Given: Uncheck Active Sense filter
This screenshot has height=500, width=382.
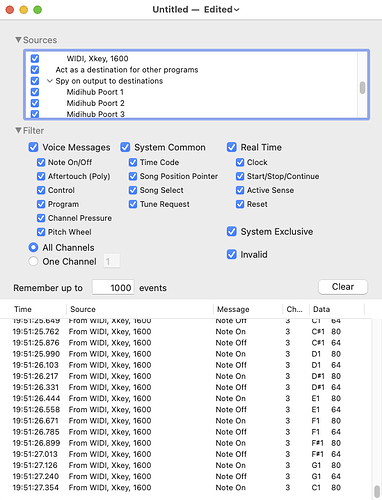Looking at the screenshot, I should coord(240,190).
